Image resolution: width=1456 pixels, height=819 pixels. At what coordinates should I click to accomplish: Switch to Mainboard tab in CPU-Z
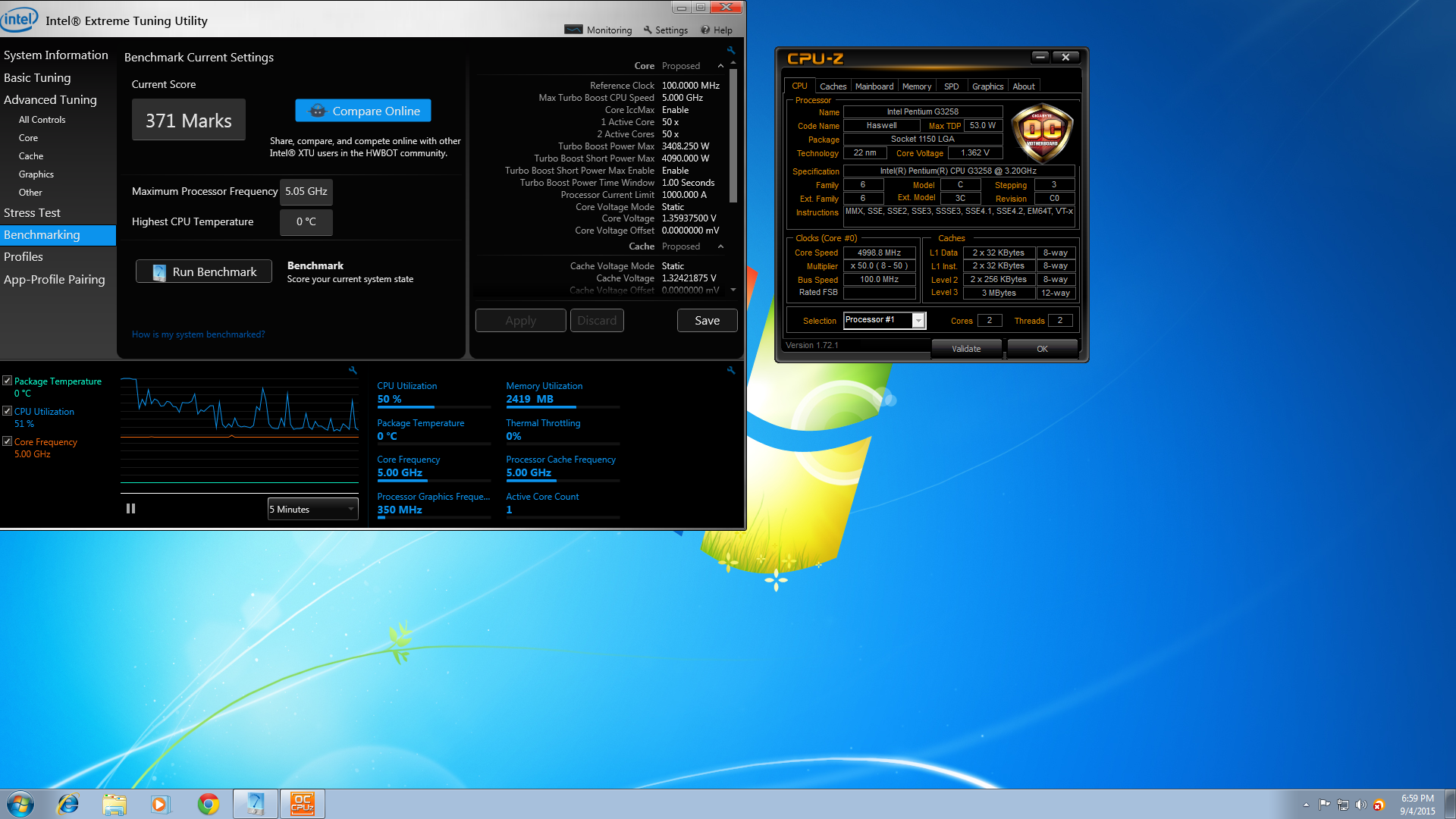tap(874, 86)
